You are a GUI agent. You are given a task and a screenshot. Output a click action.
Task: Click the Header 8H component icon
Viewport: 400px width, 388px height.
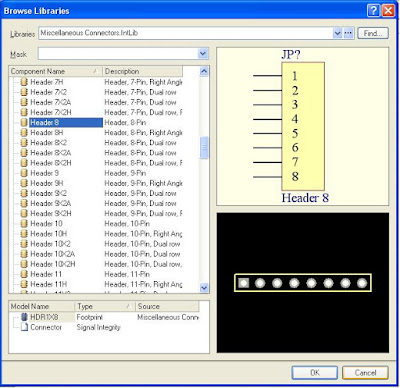pos(24,132)
